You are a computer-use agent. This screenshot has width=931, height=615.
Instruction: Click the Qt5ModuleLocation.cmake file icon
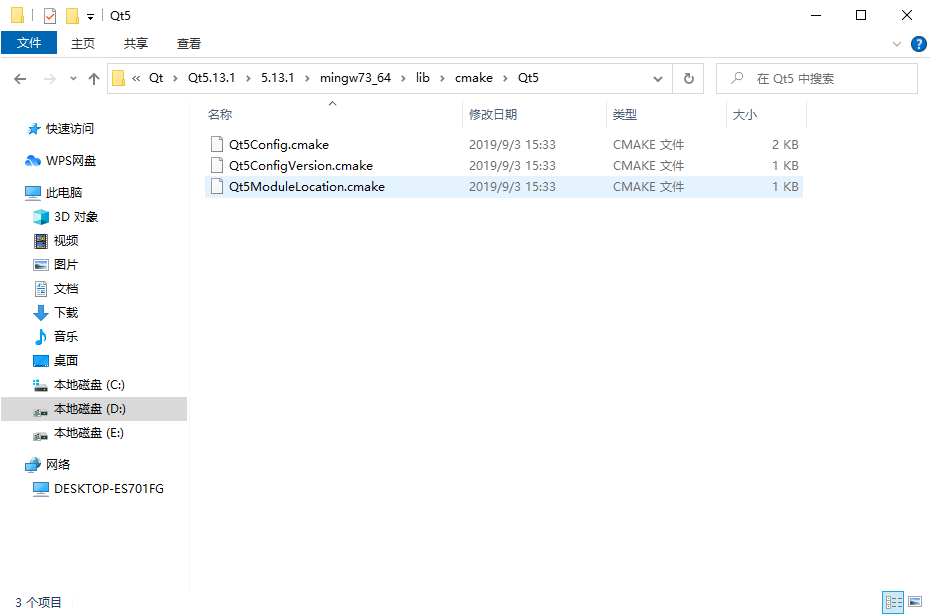tap(217, 186)
